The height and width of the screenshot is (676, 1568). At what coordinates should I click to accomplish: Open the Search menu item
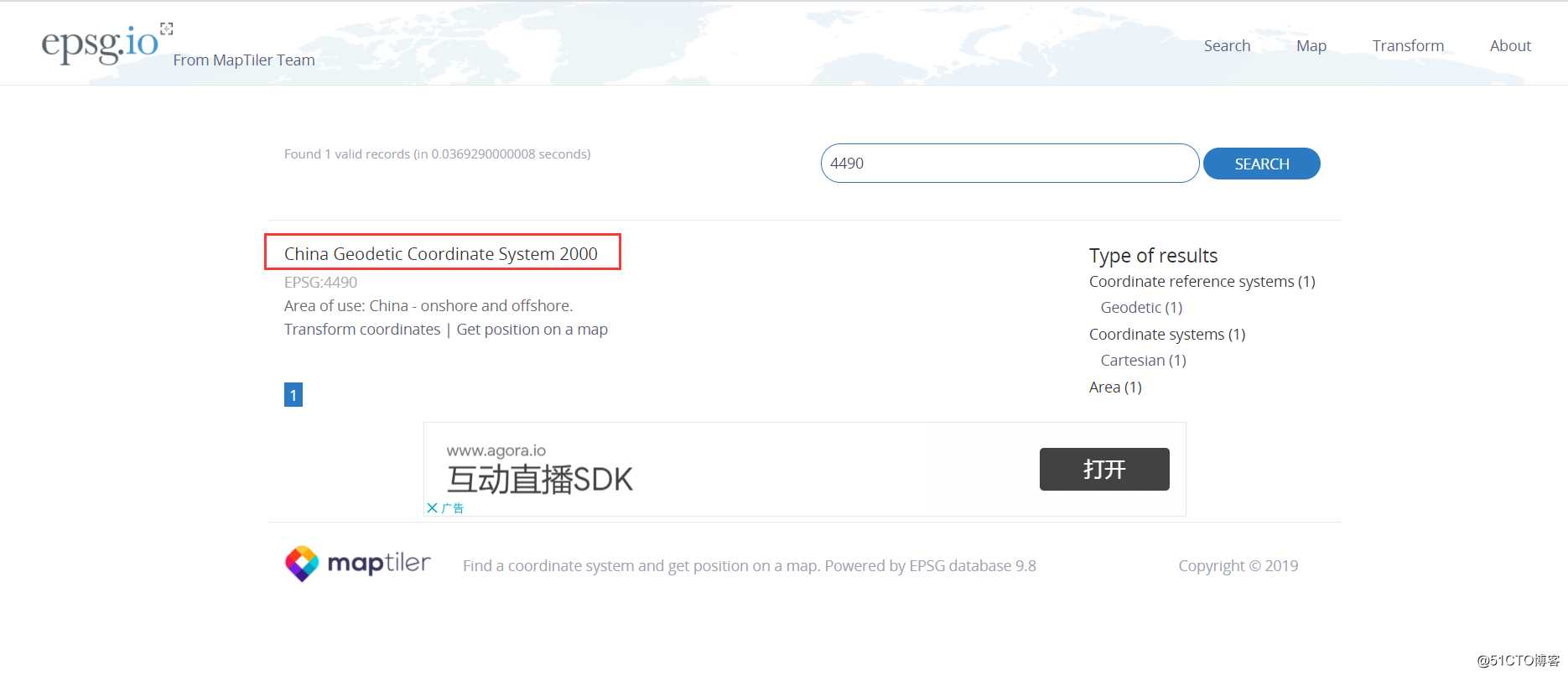coord(1227,46)
